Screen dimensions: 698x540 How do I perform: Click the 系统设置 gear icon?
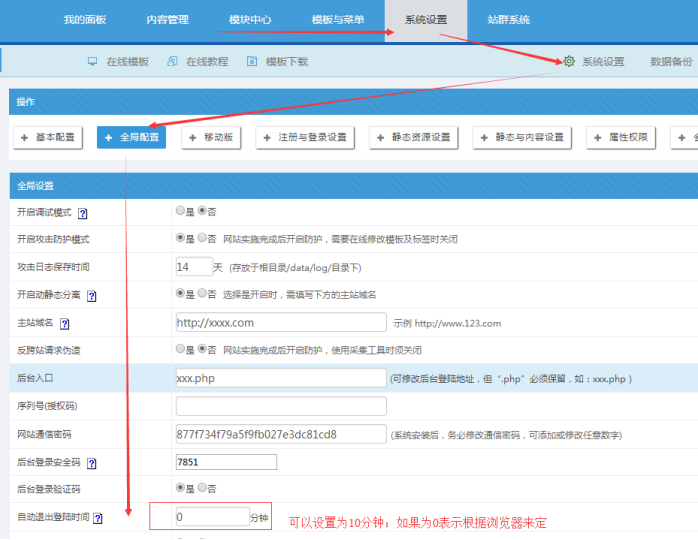point(569,61)
